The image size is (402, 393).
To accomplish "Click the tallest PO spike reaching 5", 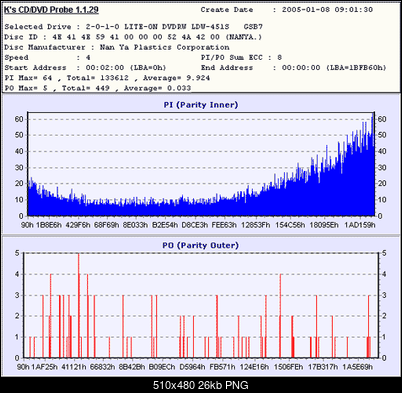I will (79, 305).
